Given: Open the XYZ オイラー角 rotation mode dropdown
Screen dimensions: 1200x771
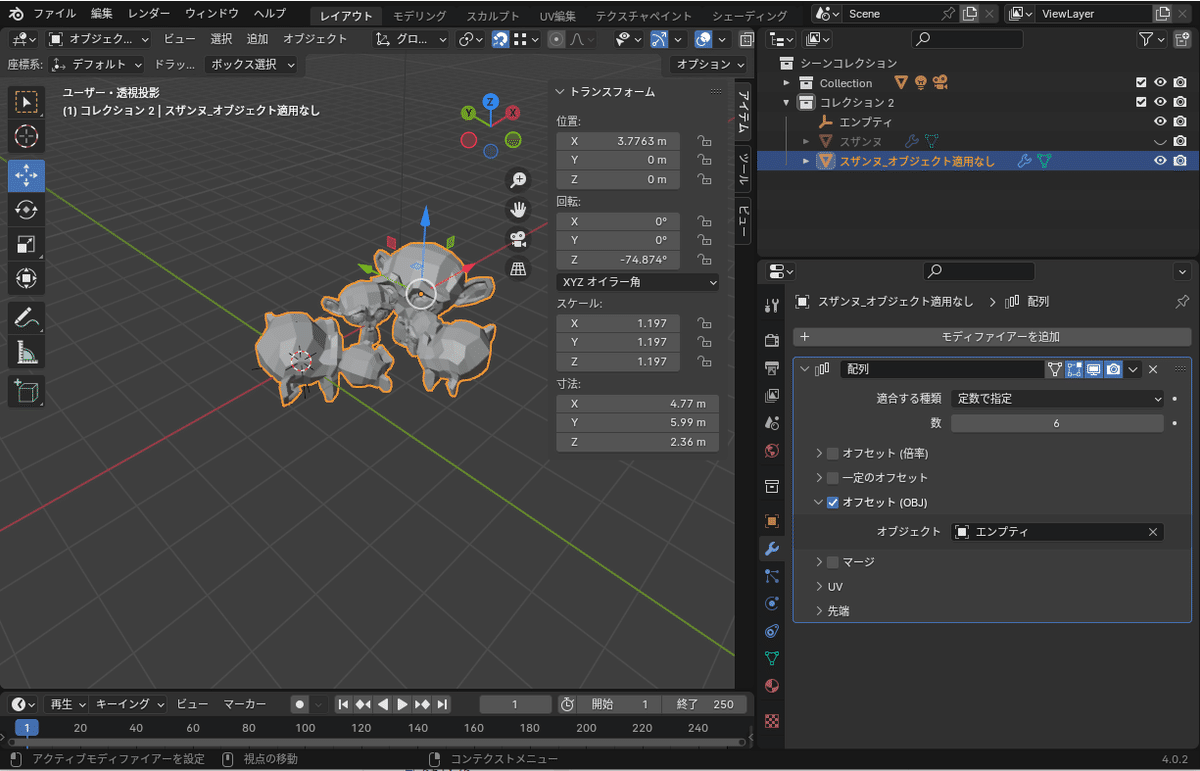Looking at the screenshot, I should pos(637,282).
